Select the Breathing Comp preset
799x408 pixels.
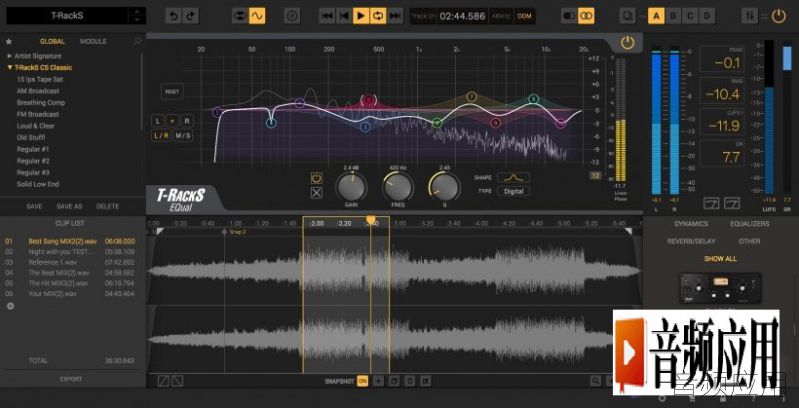[41, 102]
